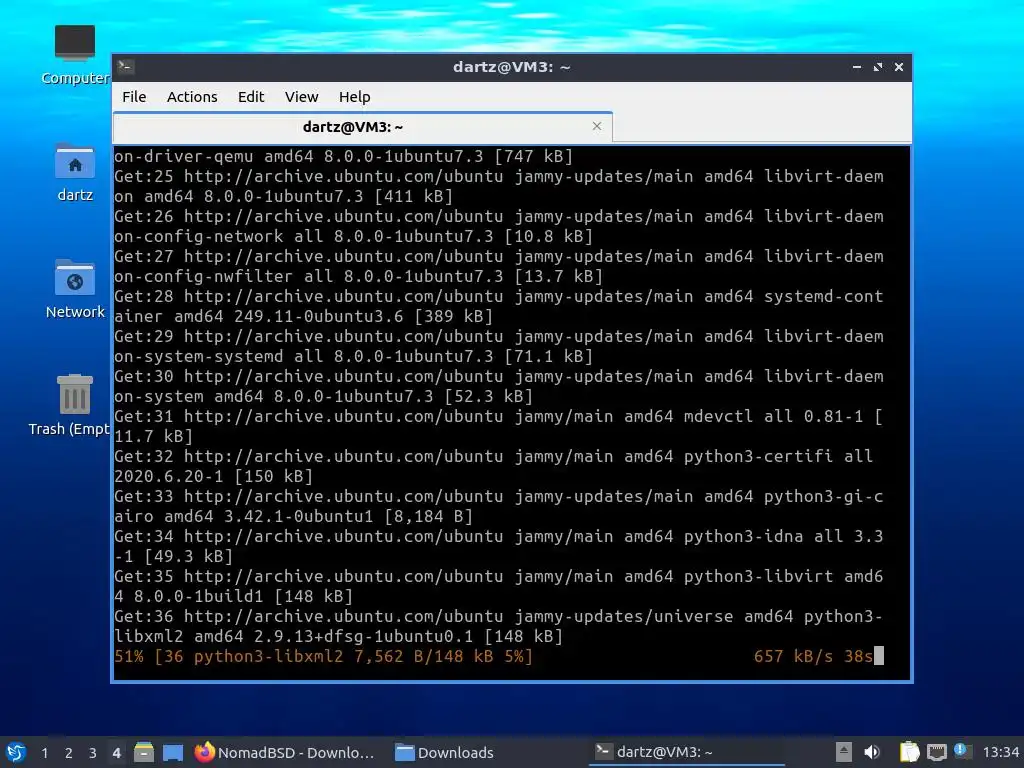1024x768 pixels.
Task: Click the 'Get:35' python3-libvirt line
Action: pos(498,586)
